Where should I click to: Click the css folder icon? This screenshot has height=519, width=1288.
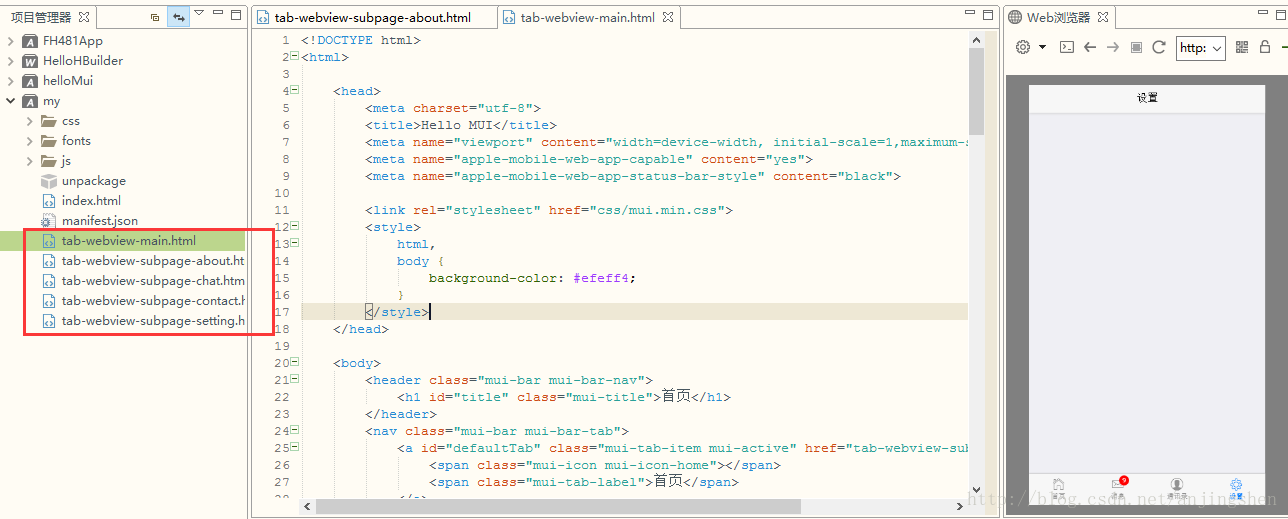(49, 121)
